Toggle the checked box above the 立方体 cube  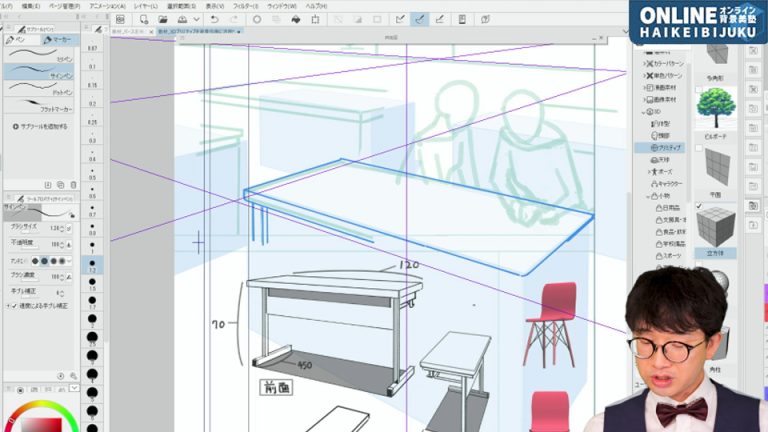pos(699,206)
